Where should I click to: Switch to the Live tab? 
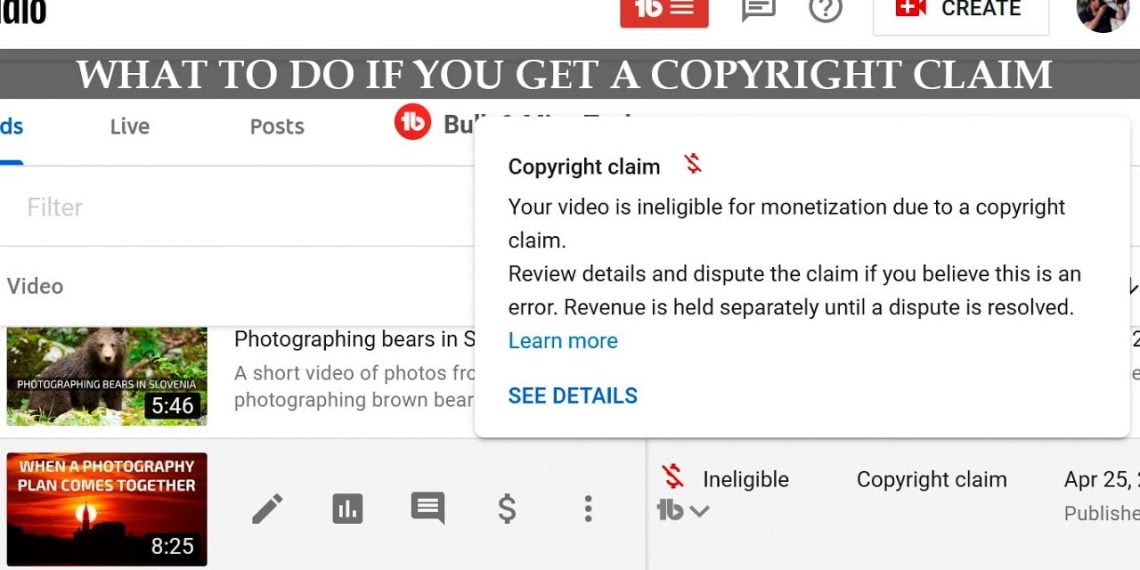129,127
